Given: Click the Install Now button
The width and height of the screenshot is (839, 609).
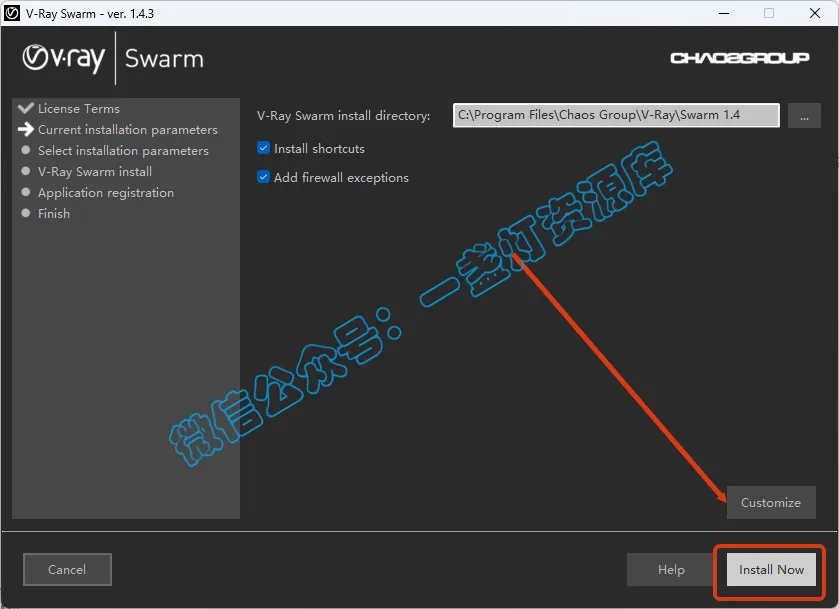Looking at the screenshot, I should pyautogui.click(x=771, y=569).
